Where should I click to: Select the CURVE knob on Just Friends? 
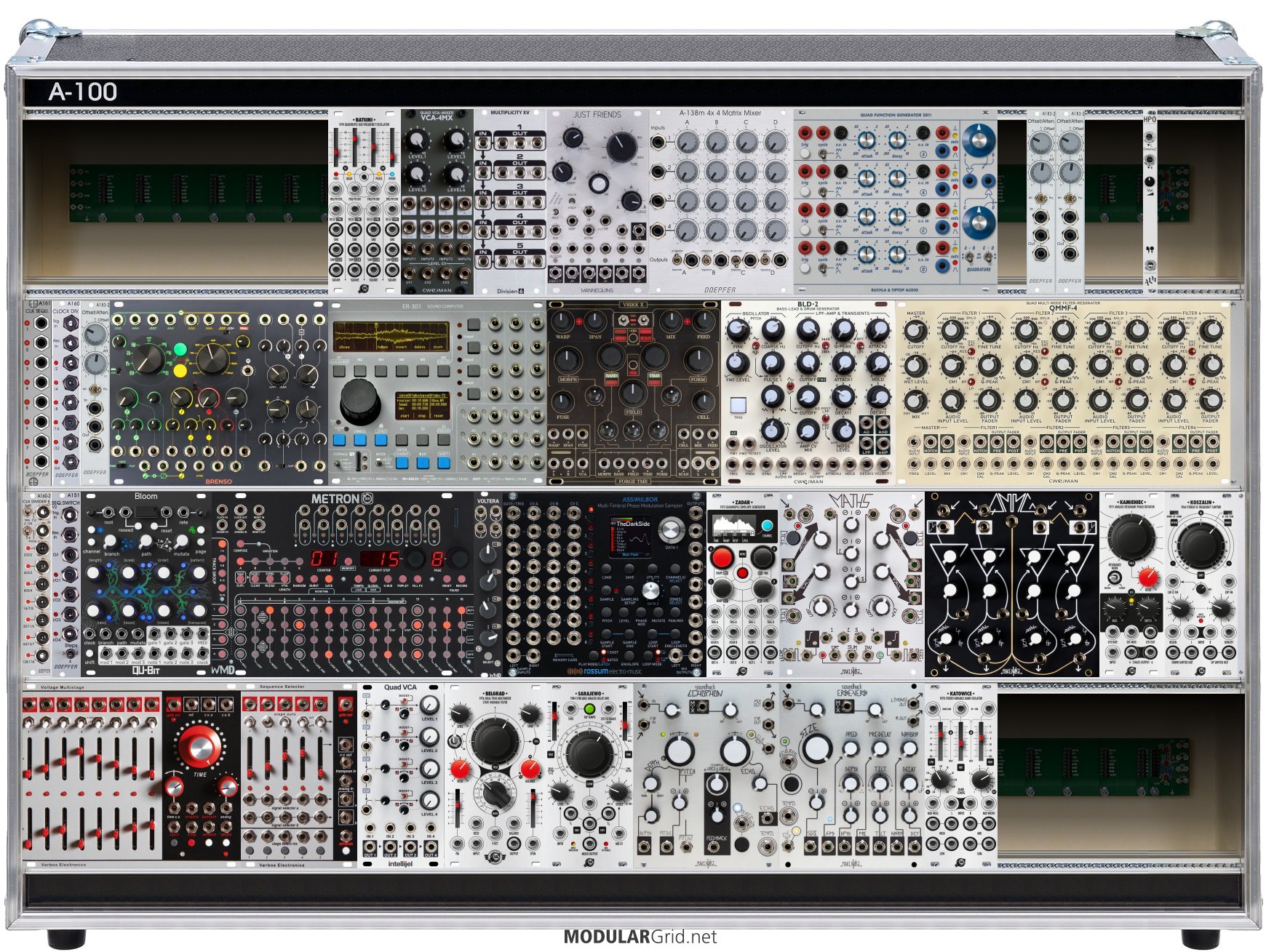(630, 199)
